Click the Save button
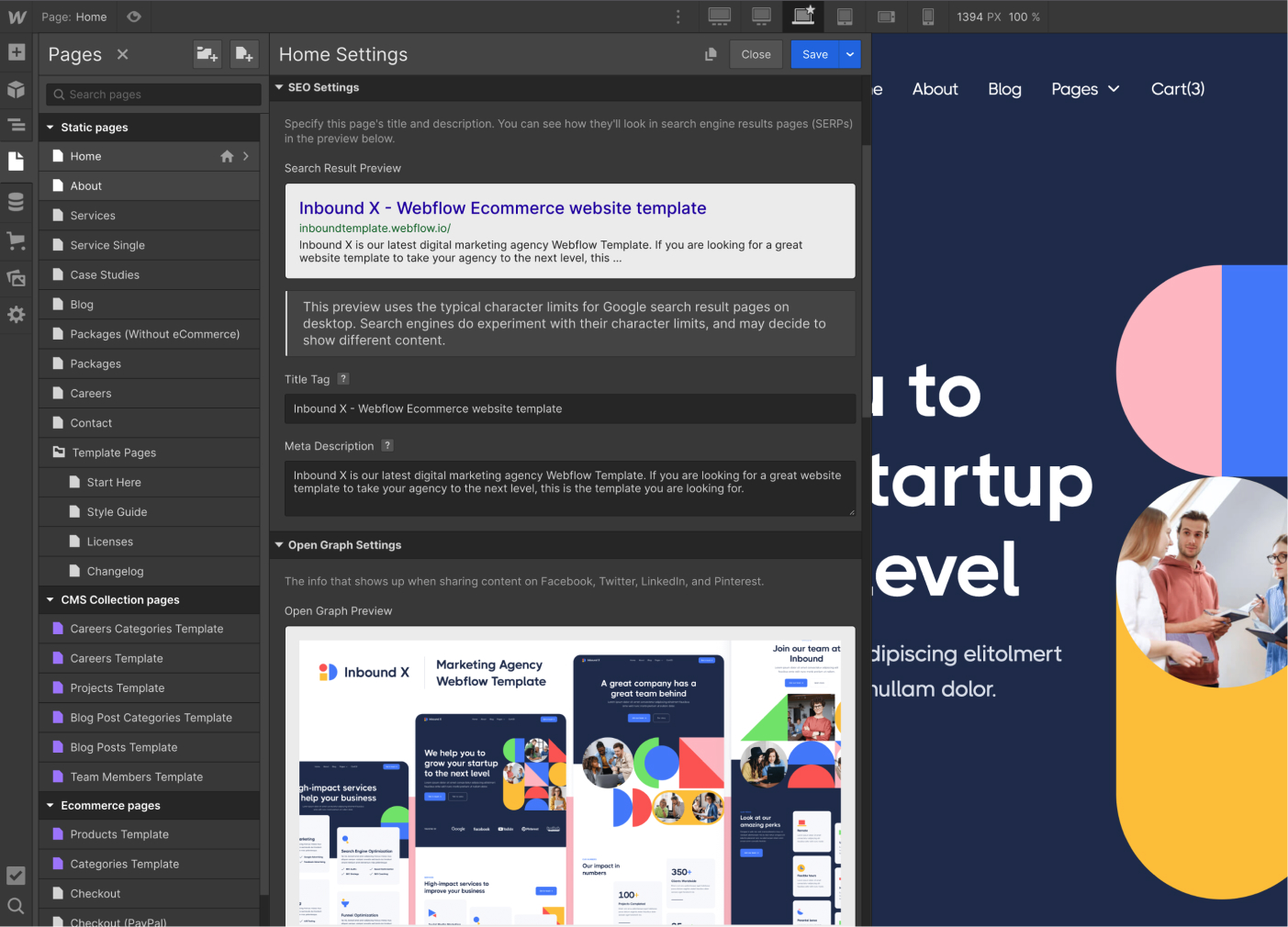 click(815, 54)
